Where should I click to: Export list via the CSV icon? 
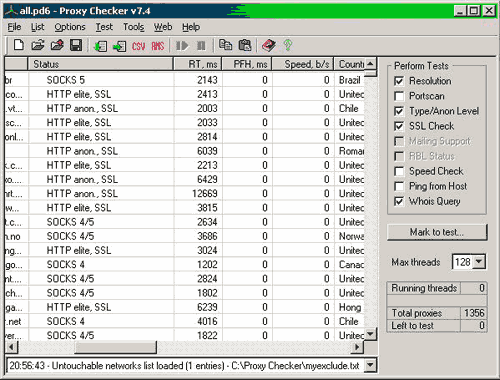[138, 46]
